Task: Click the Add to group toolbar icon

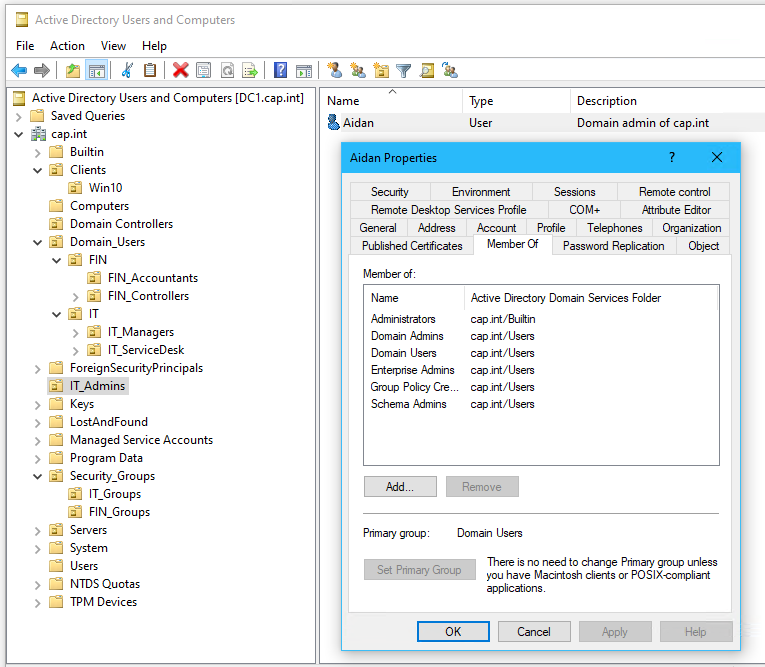Action: click(450, 71)
